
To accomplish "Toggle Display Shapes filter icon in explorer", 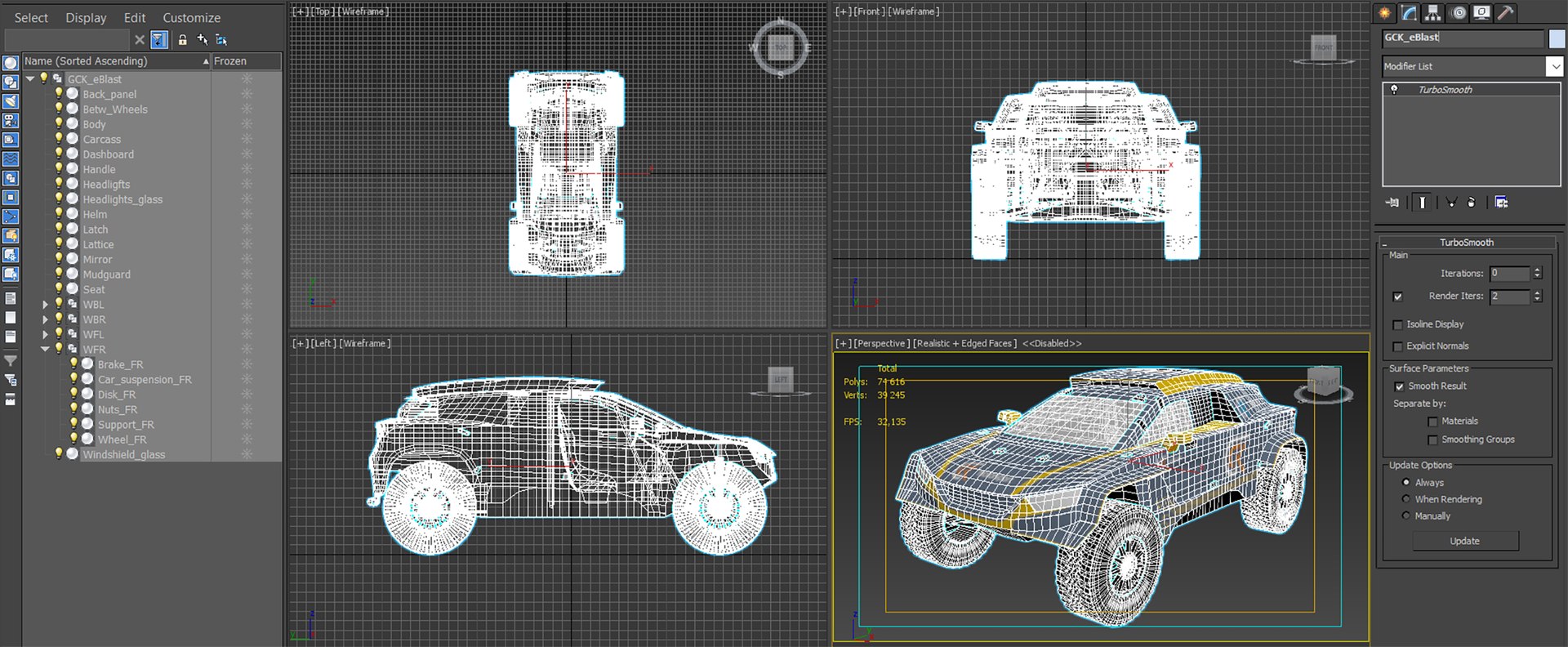I will (11, 83).
